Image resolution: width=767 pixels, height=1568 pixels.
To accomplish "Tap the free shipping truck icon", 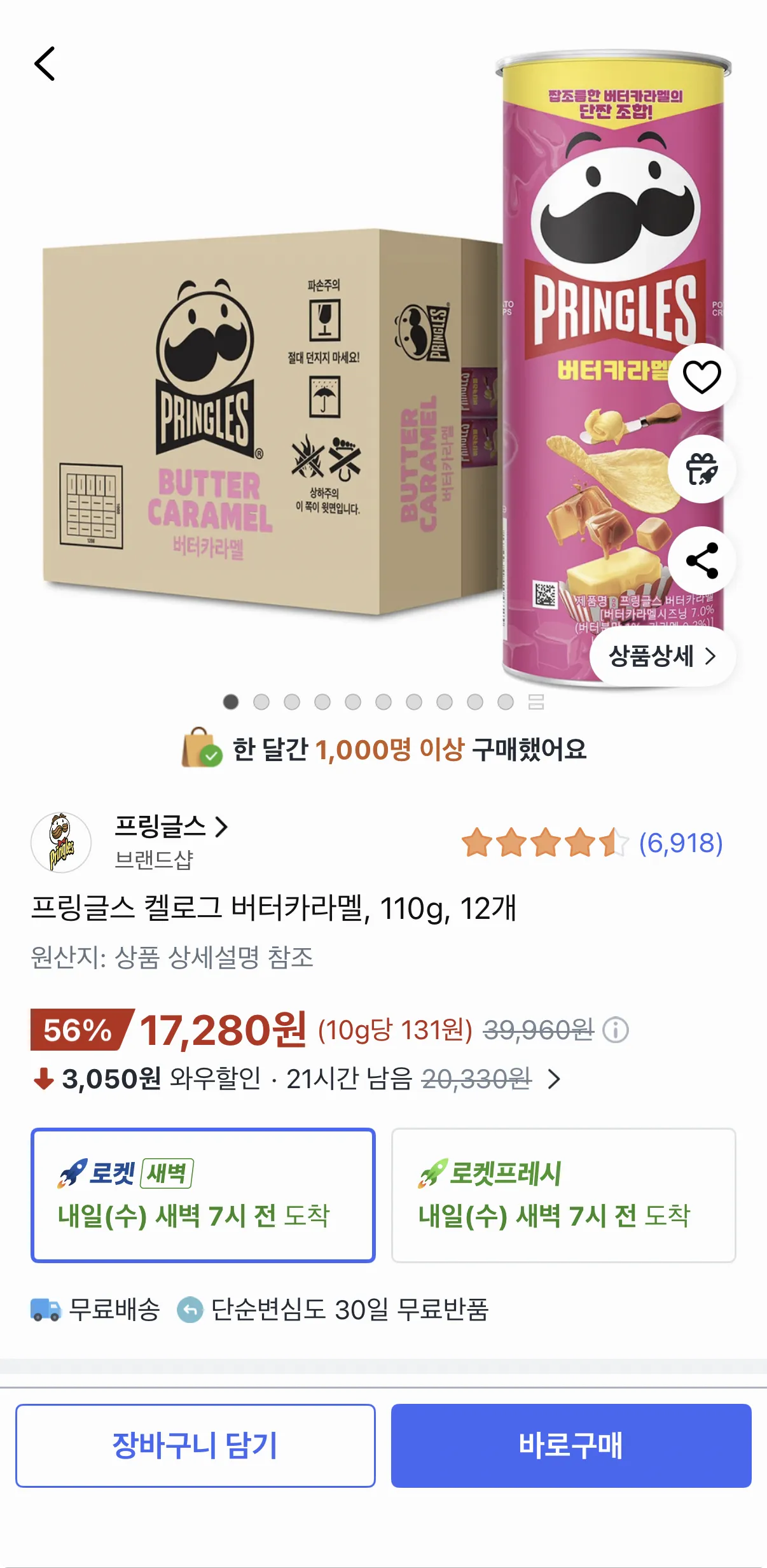I will [x=45, y=1310].
